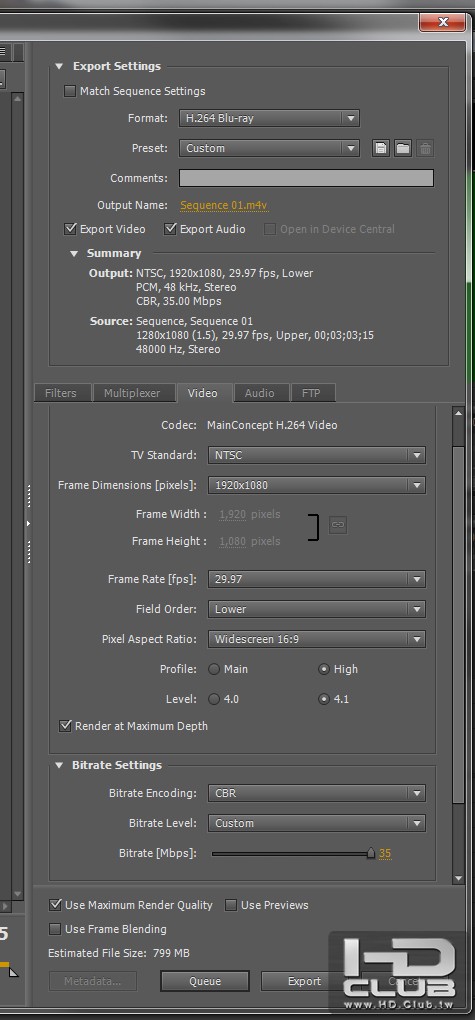Switch to the Multiplexer tab
This screenshot has height=1020, width=475.
[133, 393]
